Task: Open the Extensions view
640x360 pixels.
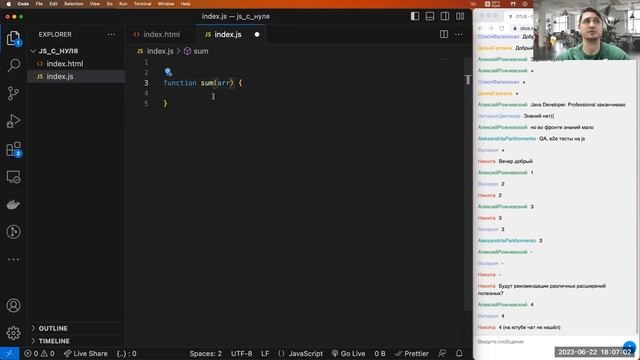Action: tap(13, 149)
